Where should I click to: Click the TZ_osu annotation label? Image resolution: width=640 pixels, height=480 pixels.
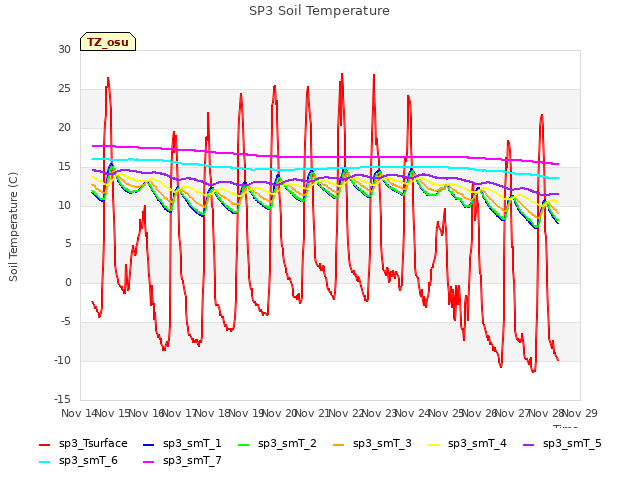(108, 42)
